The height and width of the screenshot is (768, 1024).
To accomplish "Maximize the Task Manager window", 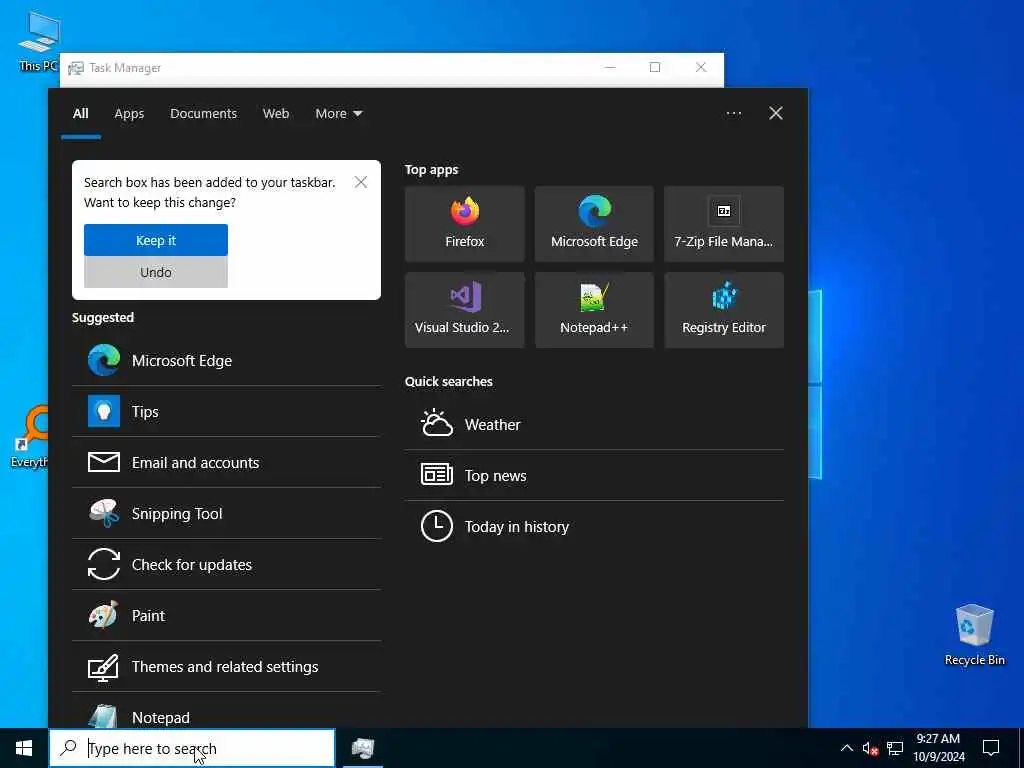I will tap(655, 67).
